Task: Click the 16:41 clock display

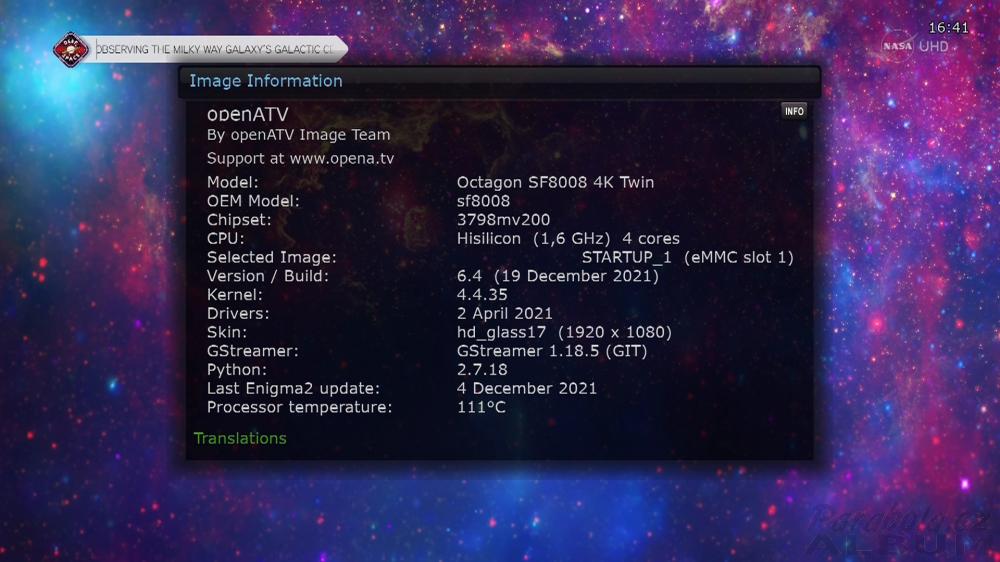Action: pyautogui.click(x=948, y=27)
